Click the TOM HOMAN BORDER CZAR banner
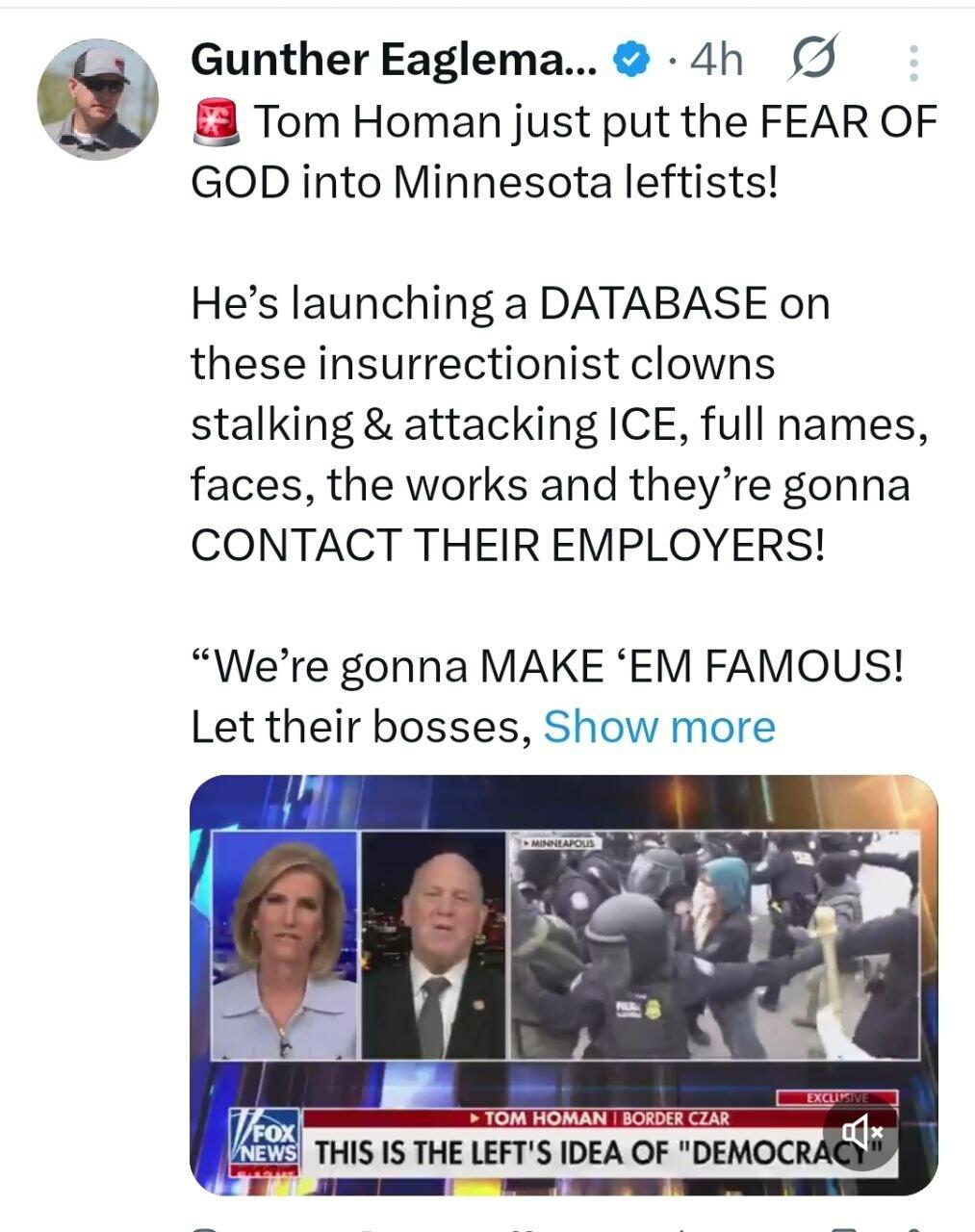975x1232 pixels. coord(599,1117)
